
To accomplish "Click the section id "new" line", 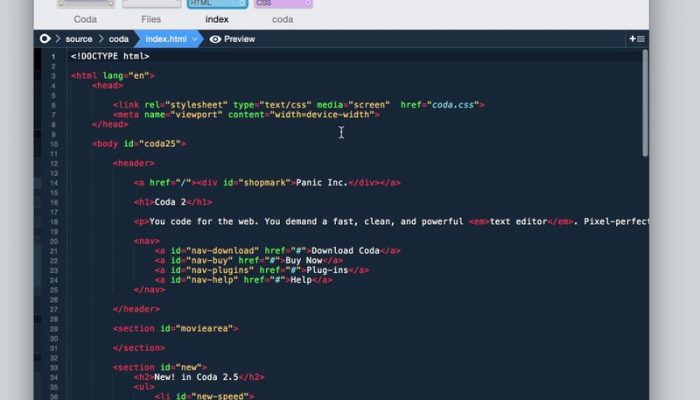I will (x=160, y=368).
